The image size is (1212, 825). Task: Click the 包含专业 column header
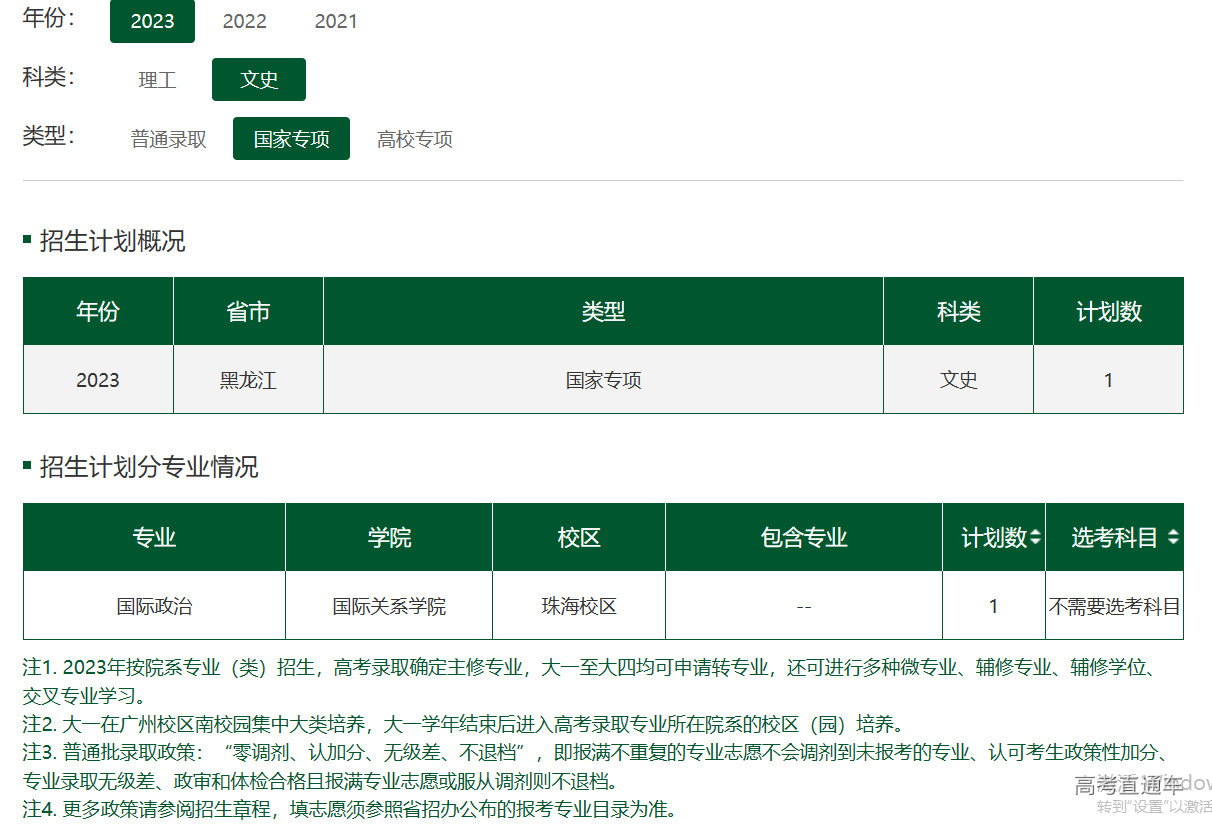pos(804,538)
